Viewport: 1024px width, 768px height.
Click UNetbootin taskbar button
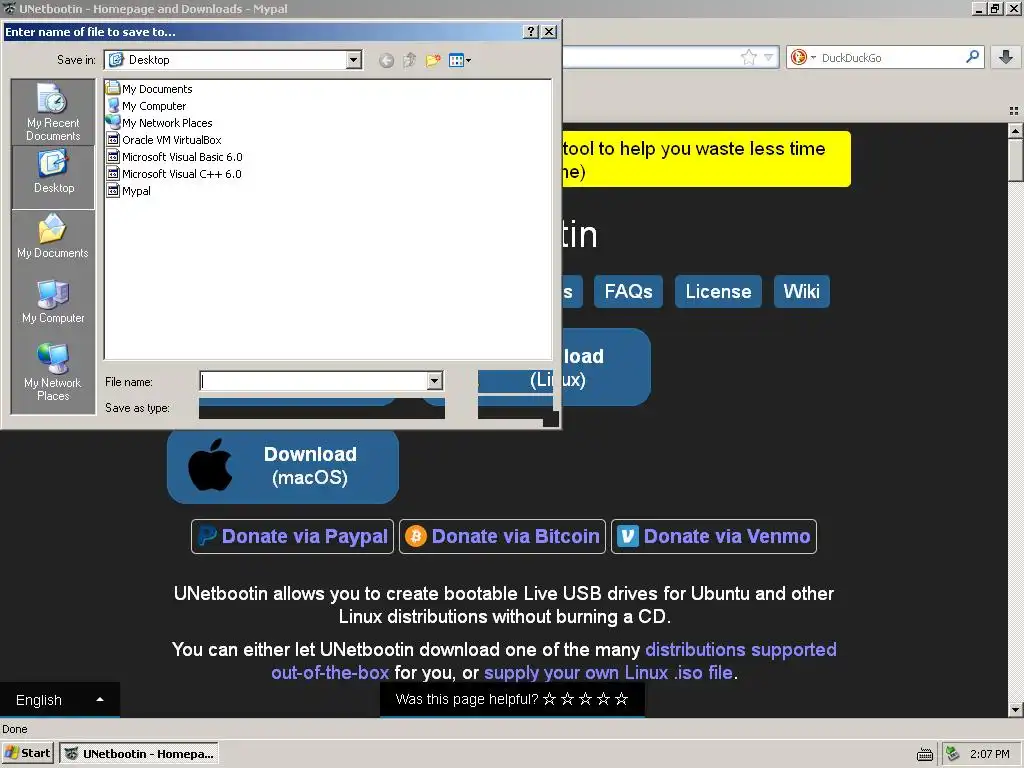point(139,754)
